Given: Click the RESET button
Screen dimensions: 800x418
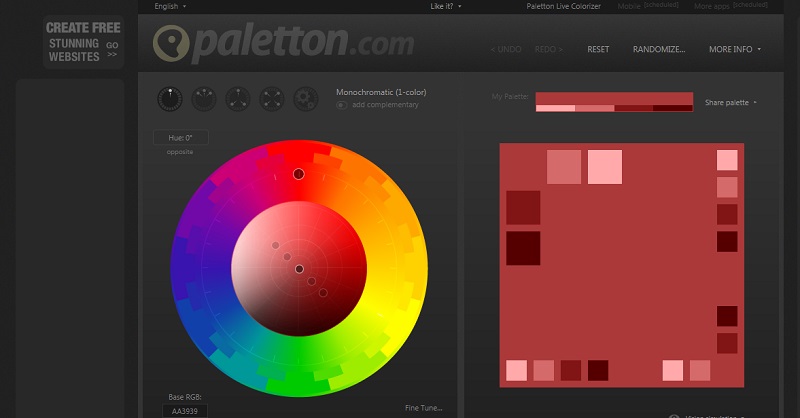Looking at the screenshot, I should coord(598,49).
